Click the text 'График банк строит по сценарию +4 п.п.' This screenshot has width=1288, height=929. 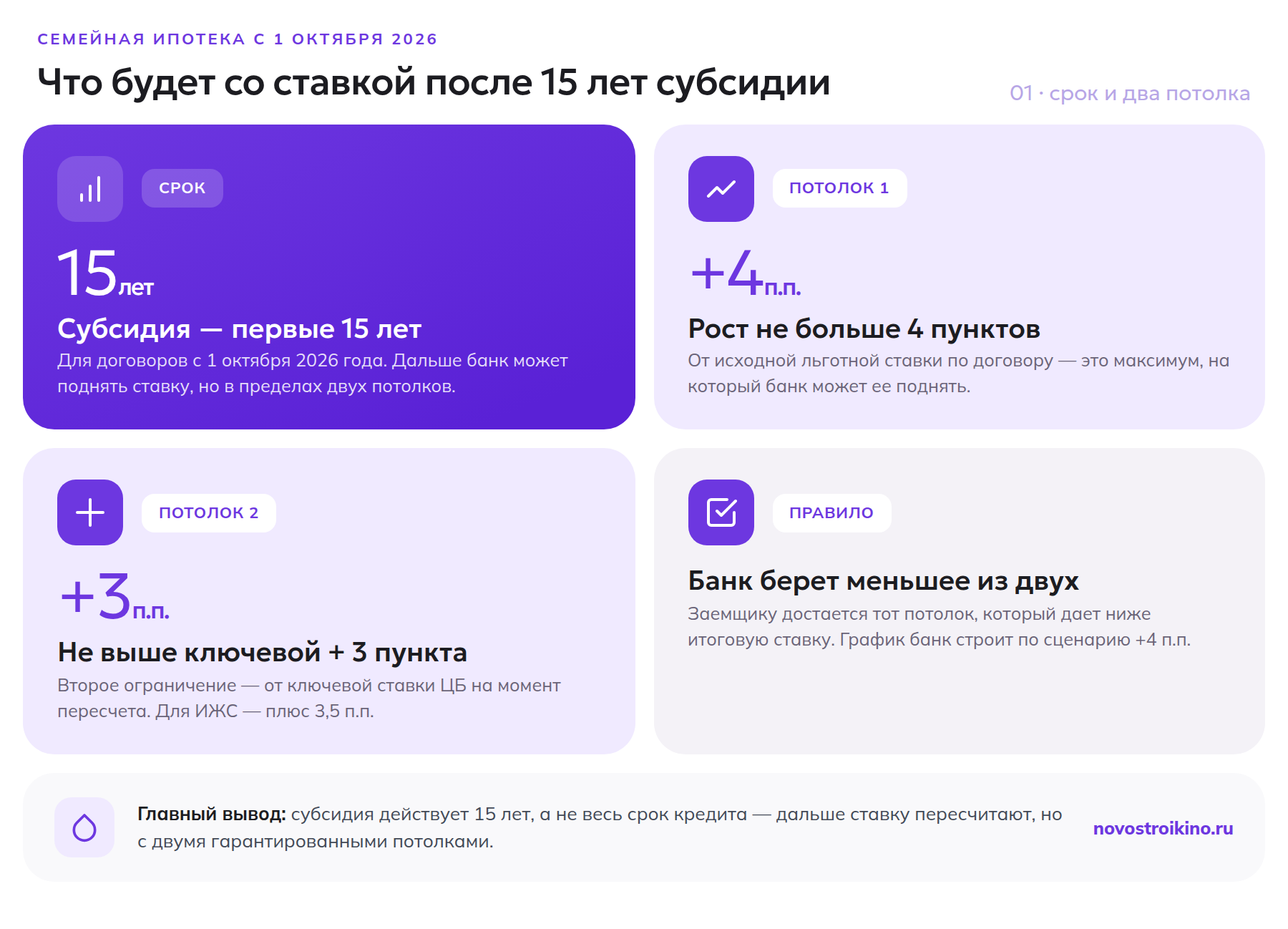(1015, 640)
